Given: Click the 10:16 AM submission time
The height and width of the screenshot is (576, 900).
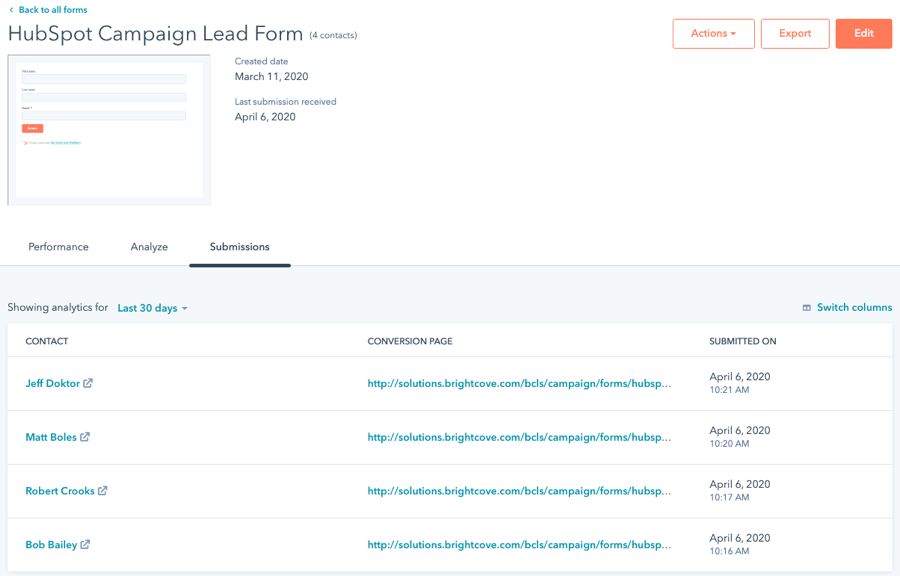Looking at the screenshot, I should point(729,551).
